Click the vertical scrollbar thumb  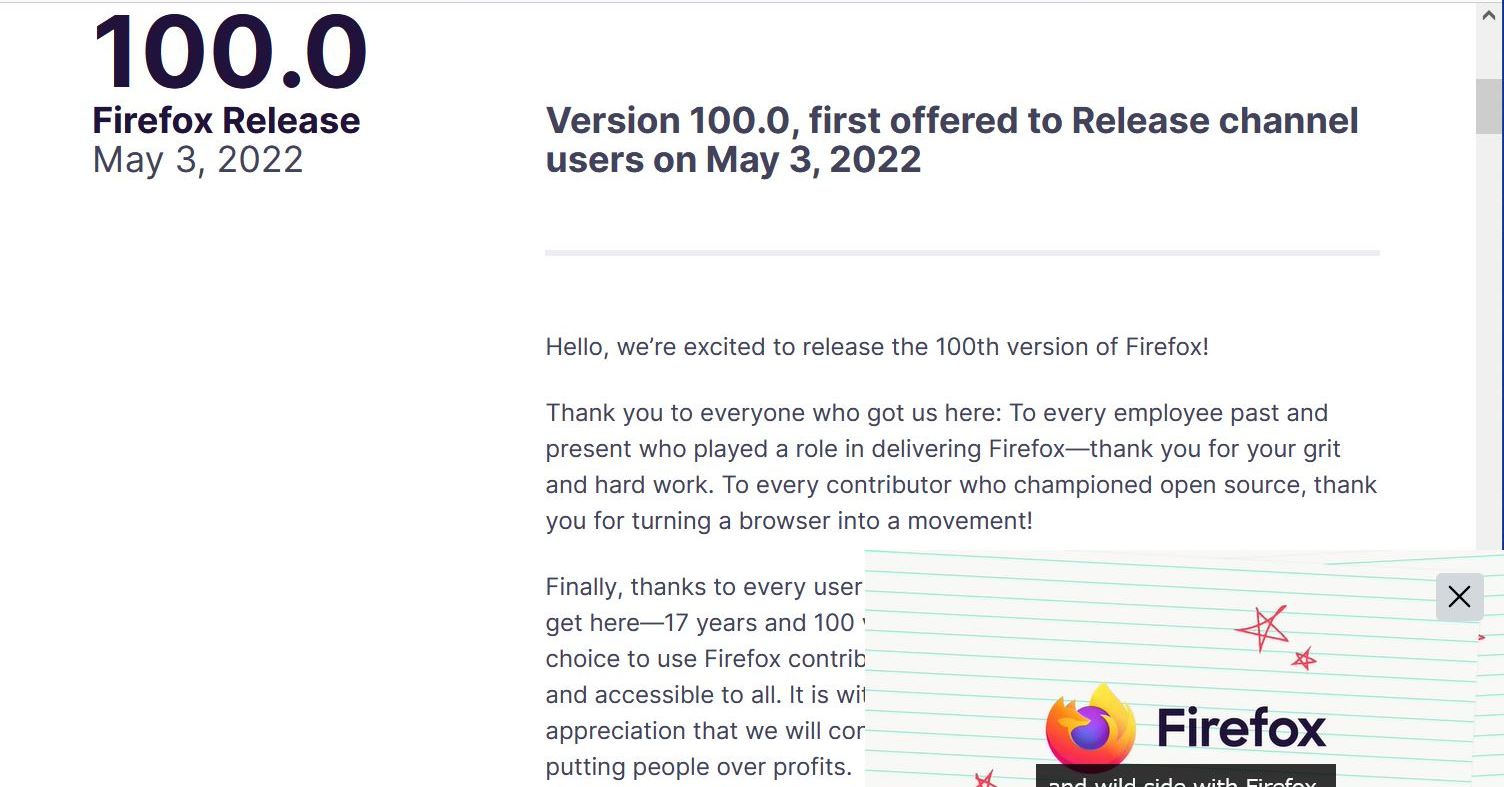1489,105
